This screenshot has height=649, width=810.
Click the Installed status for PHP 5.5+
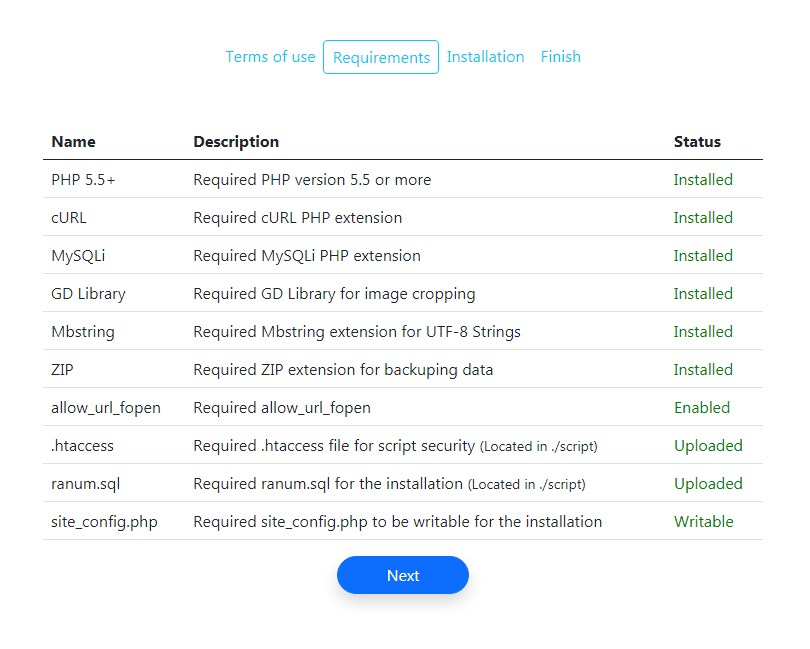click(703, 180)
